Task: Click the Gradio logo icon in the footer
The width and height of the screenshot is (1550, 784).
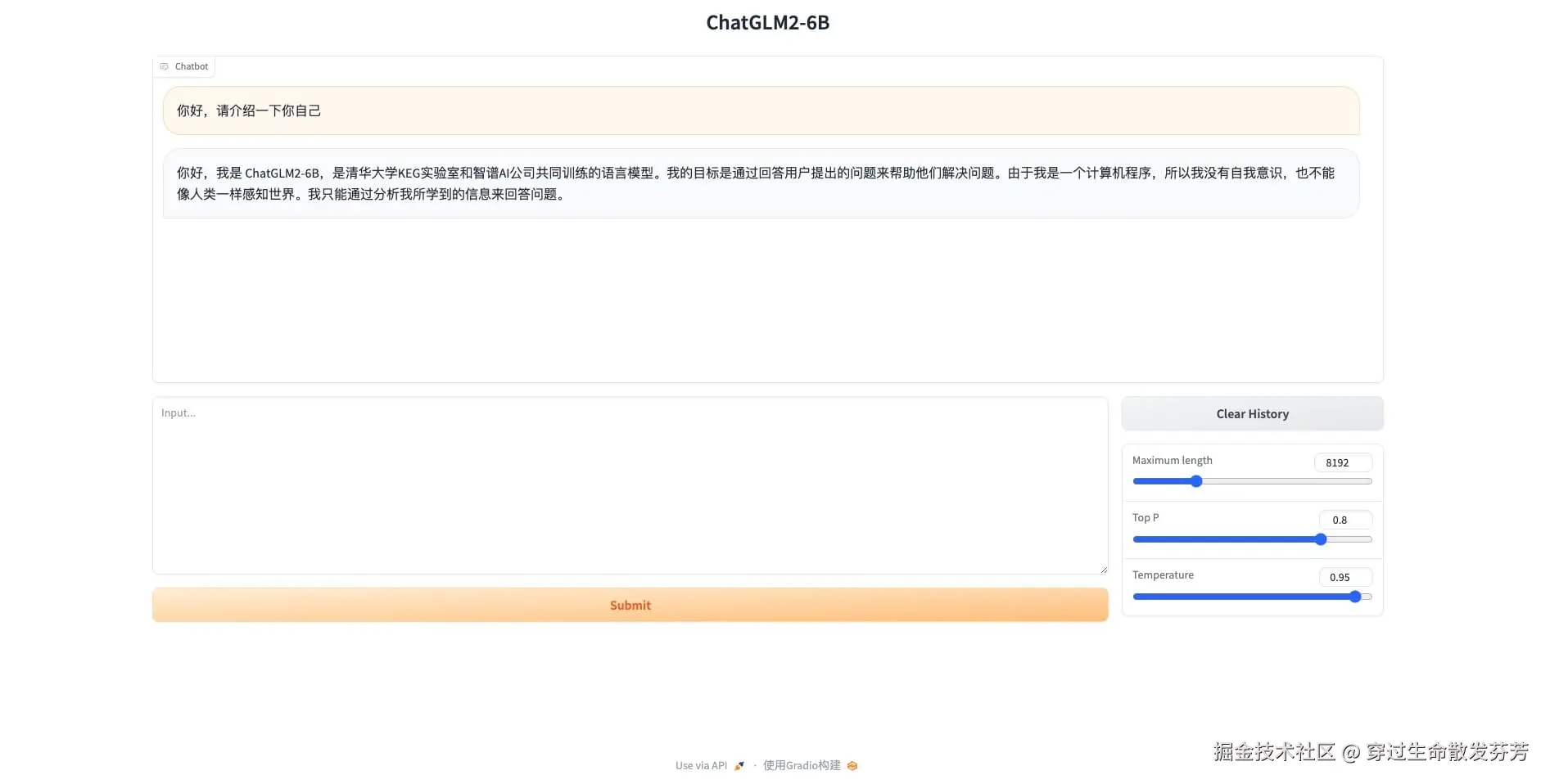Action: point(852,765)
